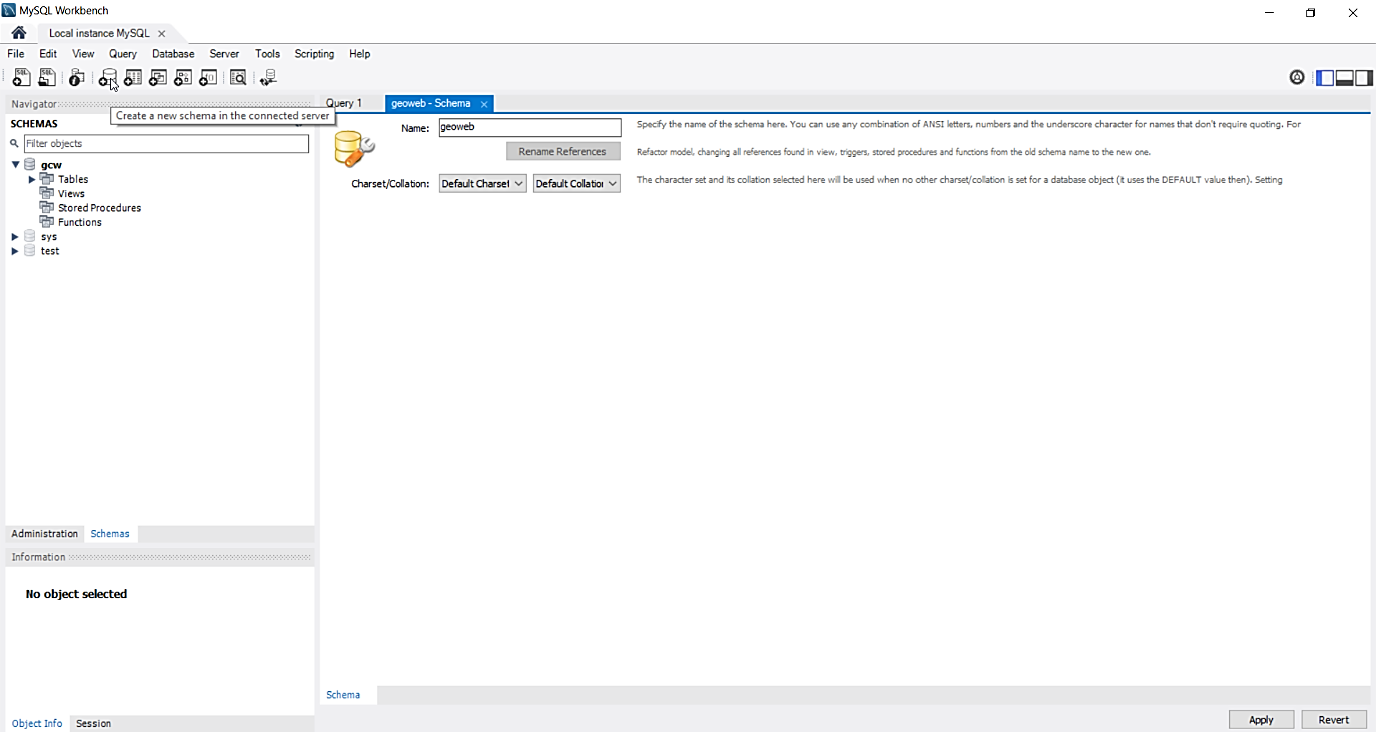The height and width of the screenshot is (732, 1376).
Task: Click the gcw database icon
Action: (x=30, y=165)
